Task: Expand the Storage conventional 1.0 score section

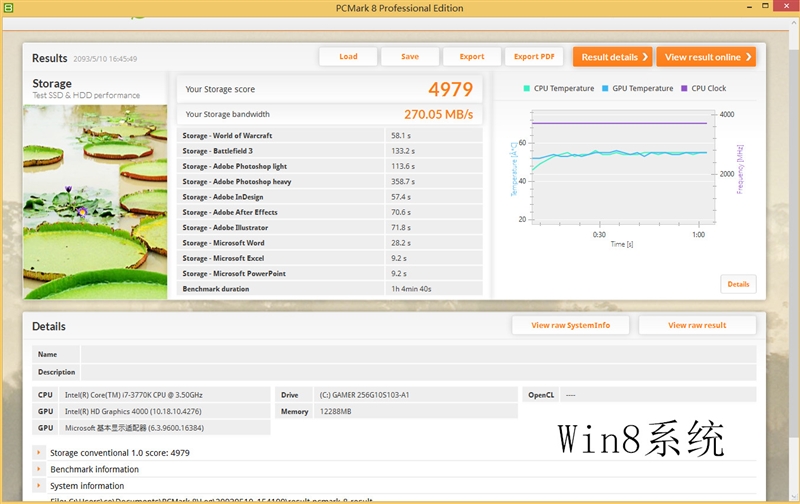Action: pos(39,453)
